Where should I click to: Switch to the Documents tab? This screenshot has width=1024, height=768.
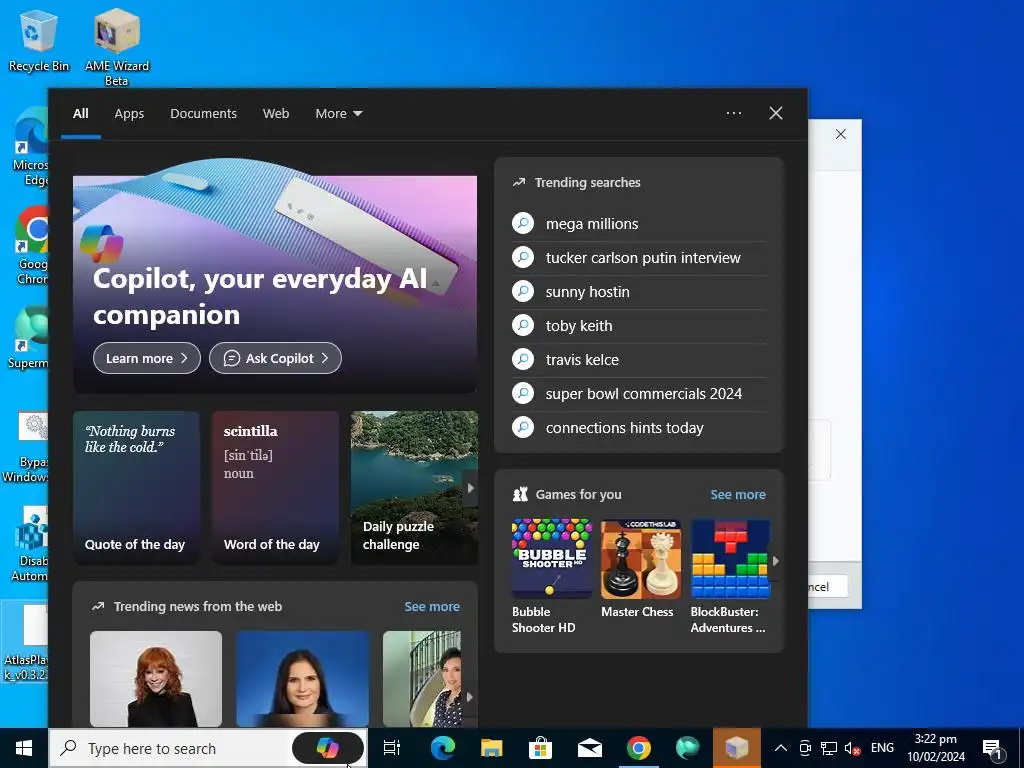[203, 114]
